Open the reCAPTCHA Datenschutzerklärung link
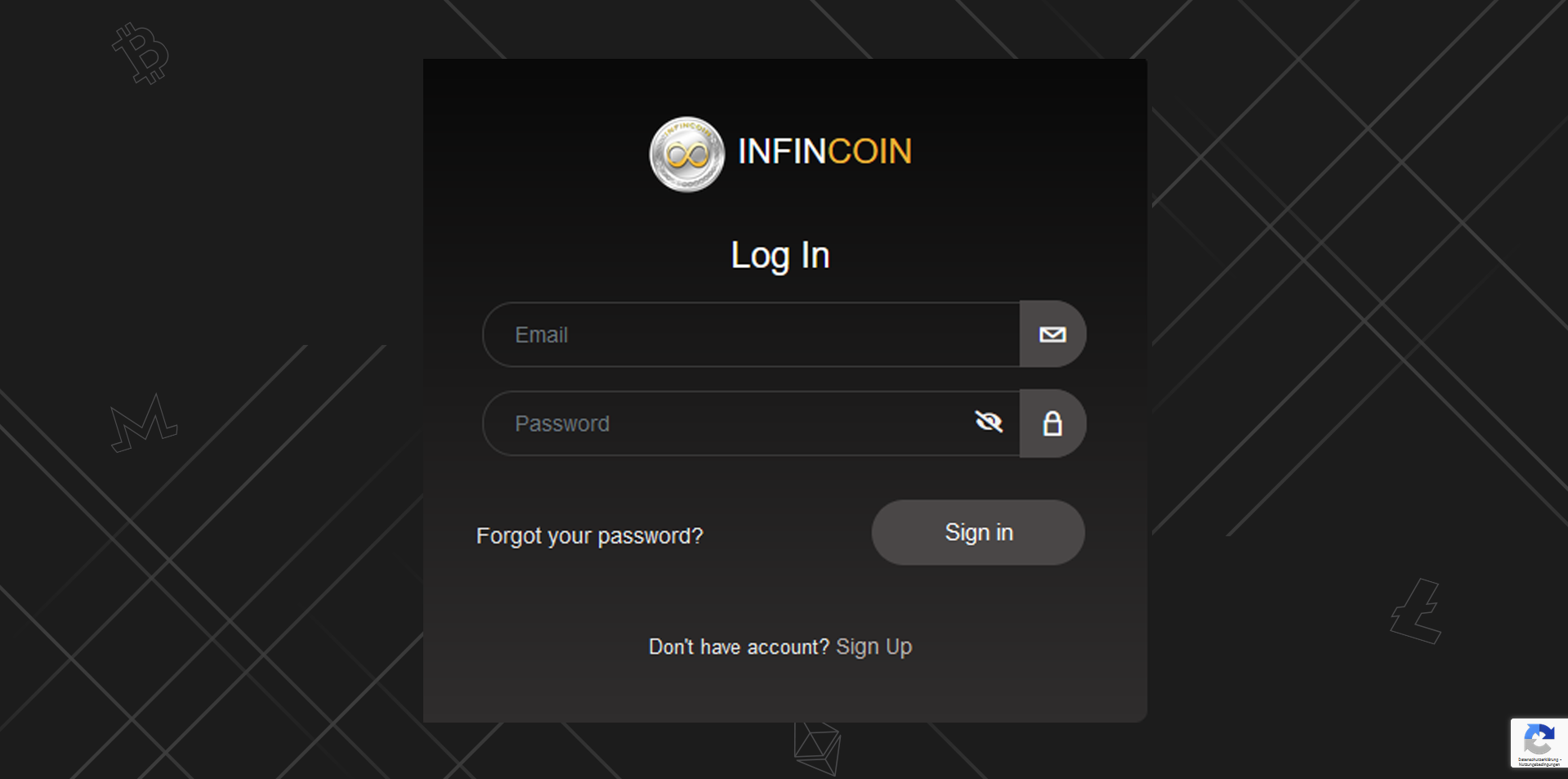The width and height of the screenshot is (1568, 779). 1536,759
